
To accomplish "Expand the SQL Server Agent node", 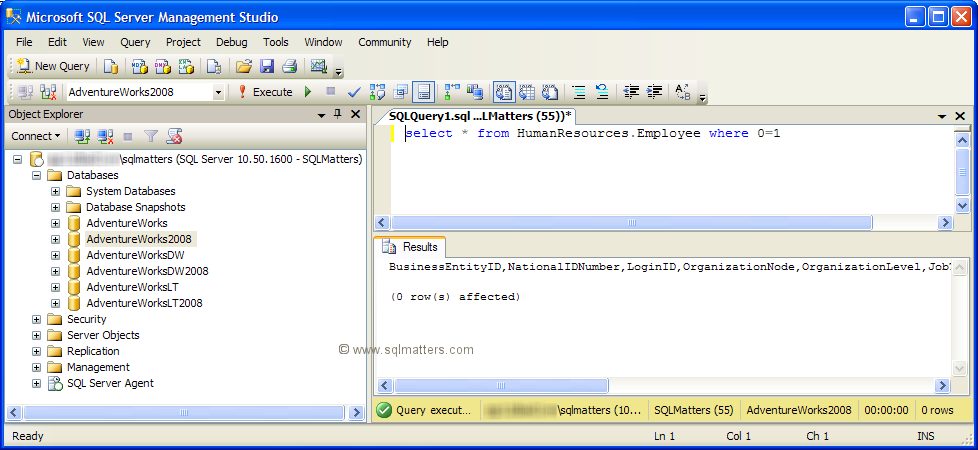I will 36,383.
